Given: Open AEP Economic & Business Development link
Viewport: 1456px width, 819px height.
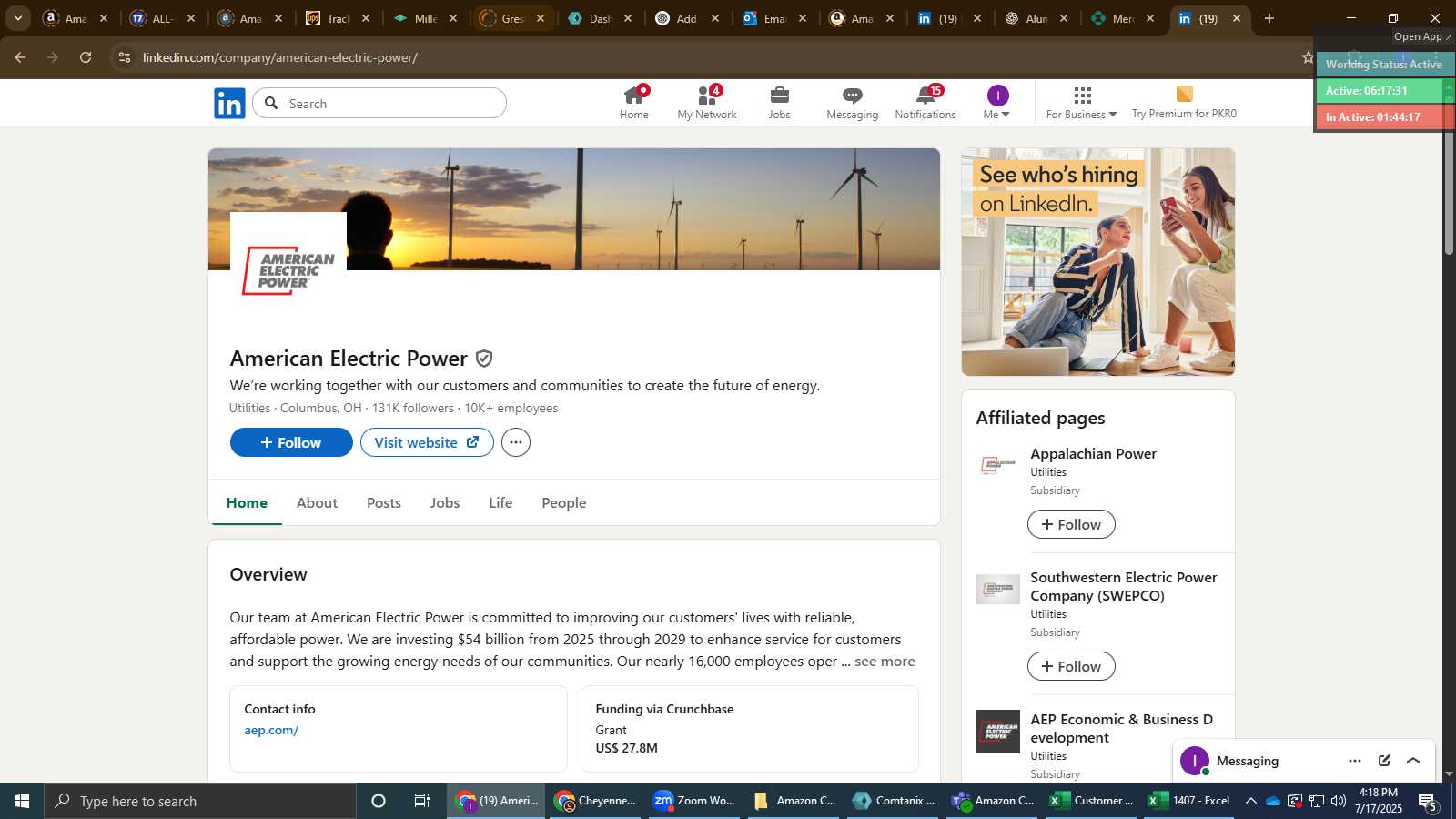Looking at the screenshot, I should (x=1121, y=728).
